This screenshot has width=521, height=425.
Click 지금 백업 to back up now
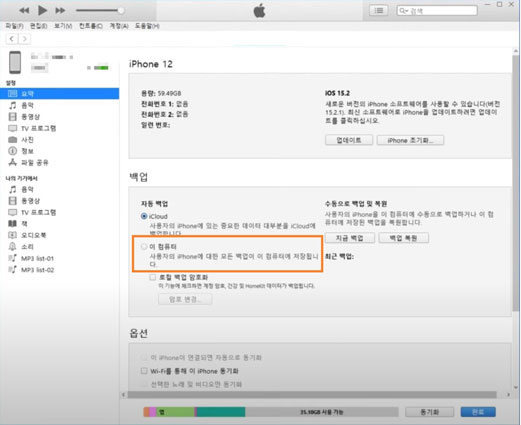349,238
